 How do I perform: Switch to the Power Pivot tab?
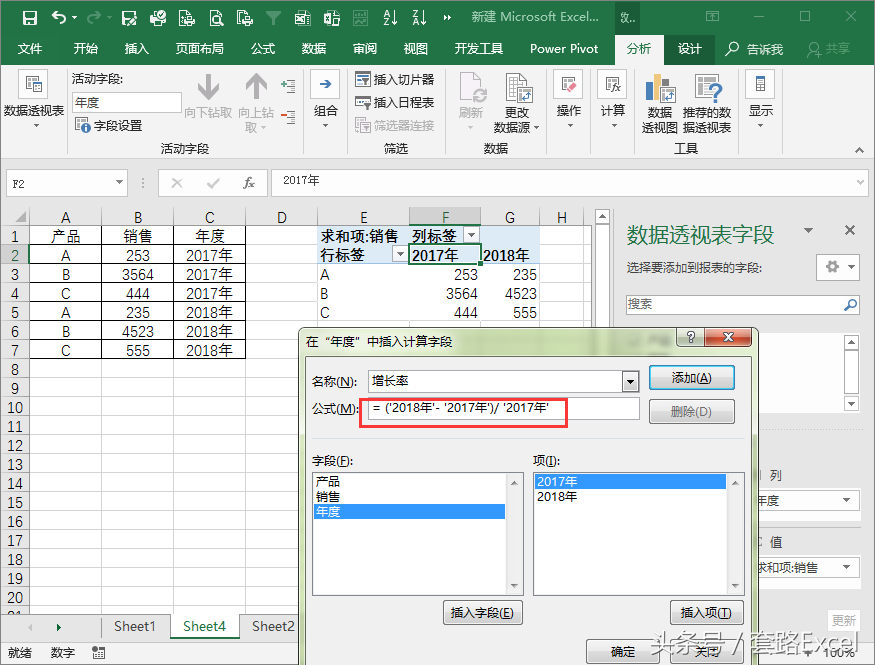click(x=564, y=49)
